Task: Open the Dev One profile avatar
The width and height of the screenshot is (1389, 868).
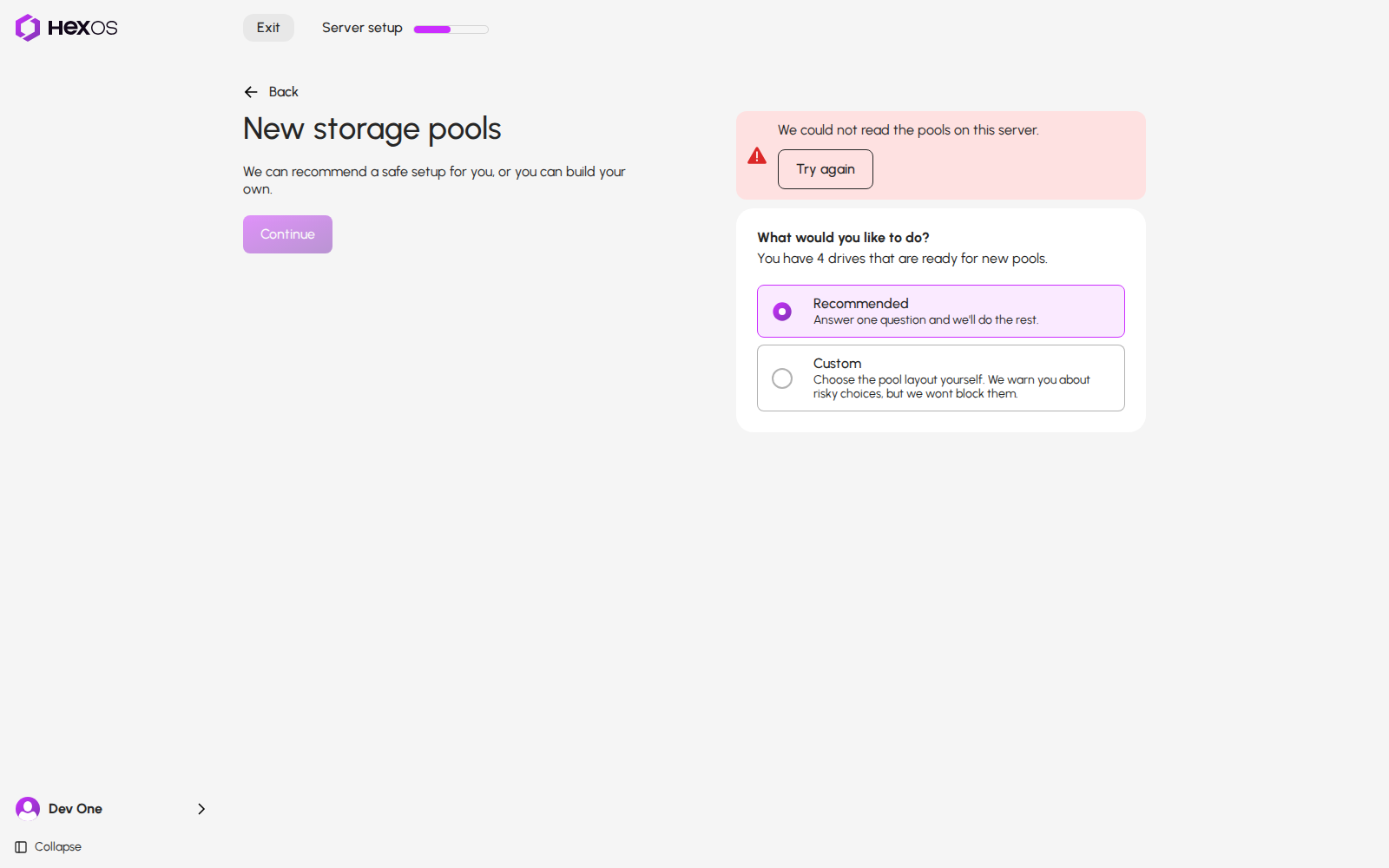Action: 28,809
